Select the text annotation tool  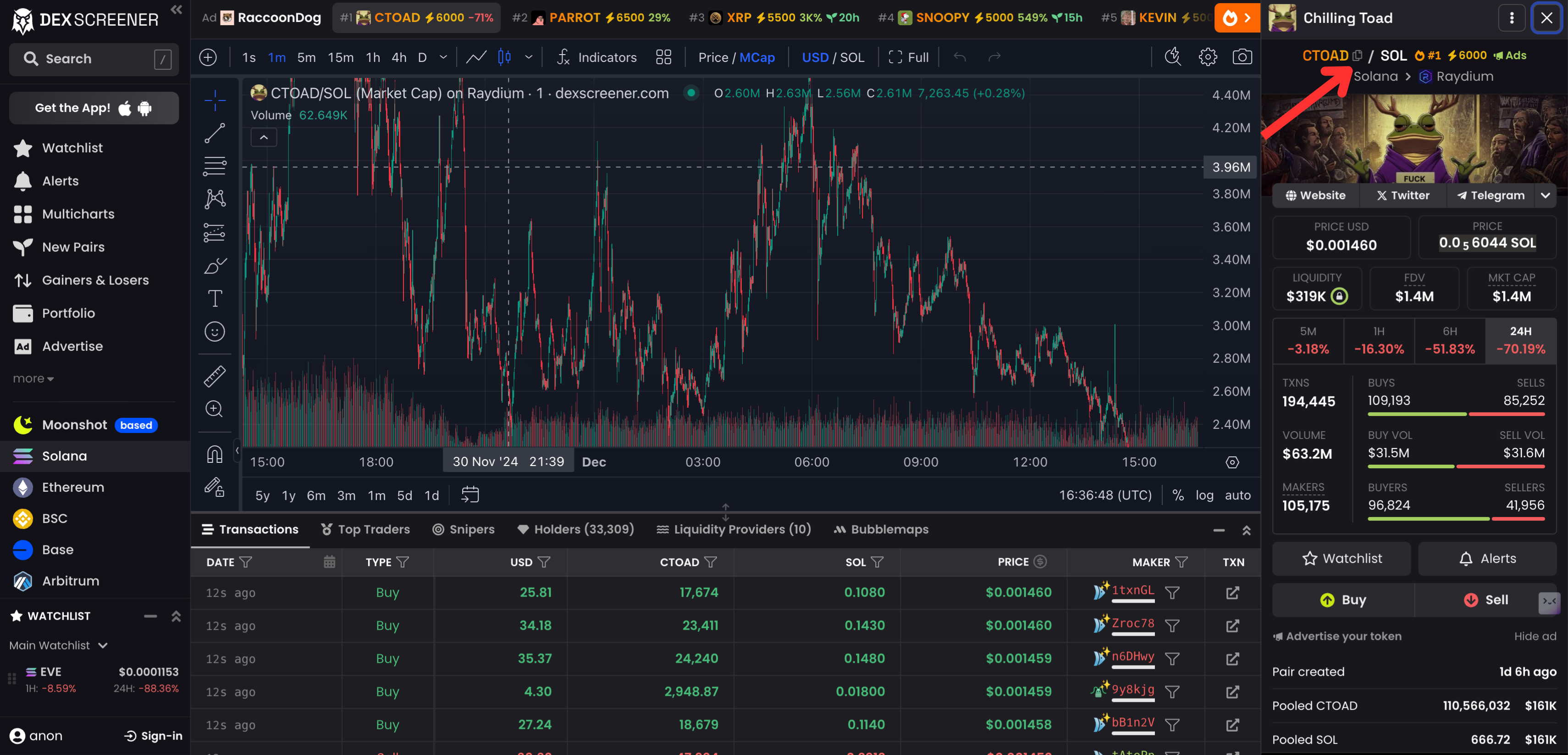[x=214, y=298]
